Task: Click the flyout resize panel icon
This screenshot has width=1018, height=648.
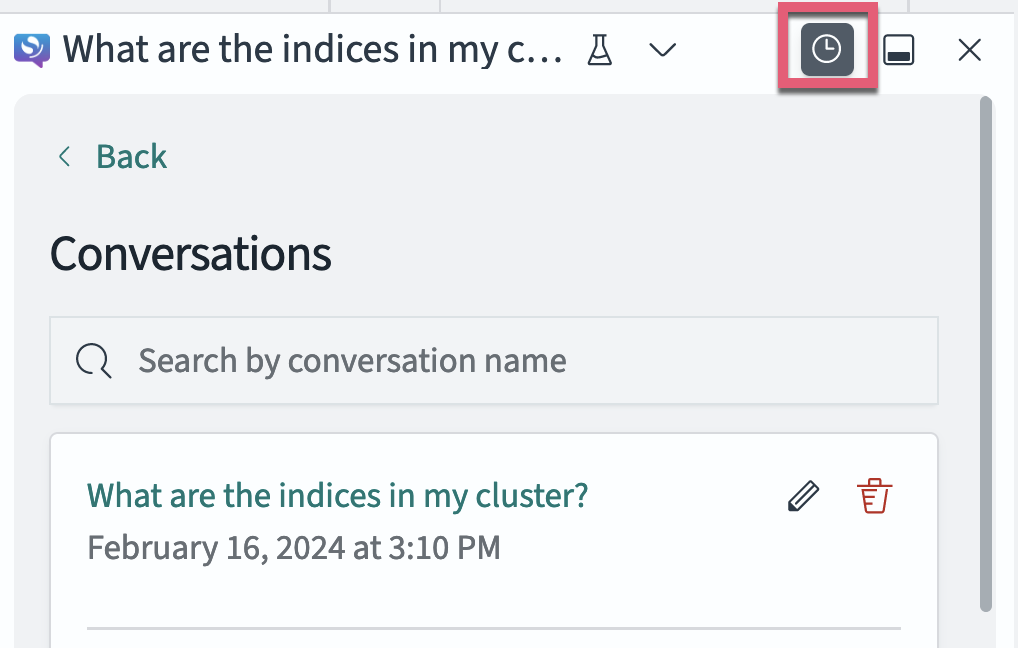Action: pos(898,48)
